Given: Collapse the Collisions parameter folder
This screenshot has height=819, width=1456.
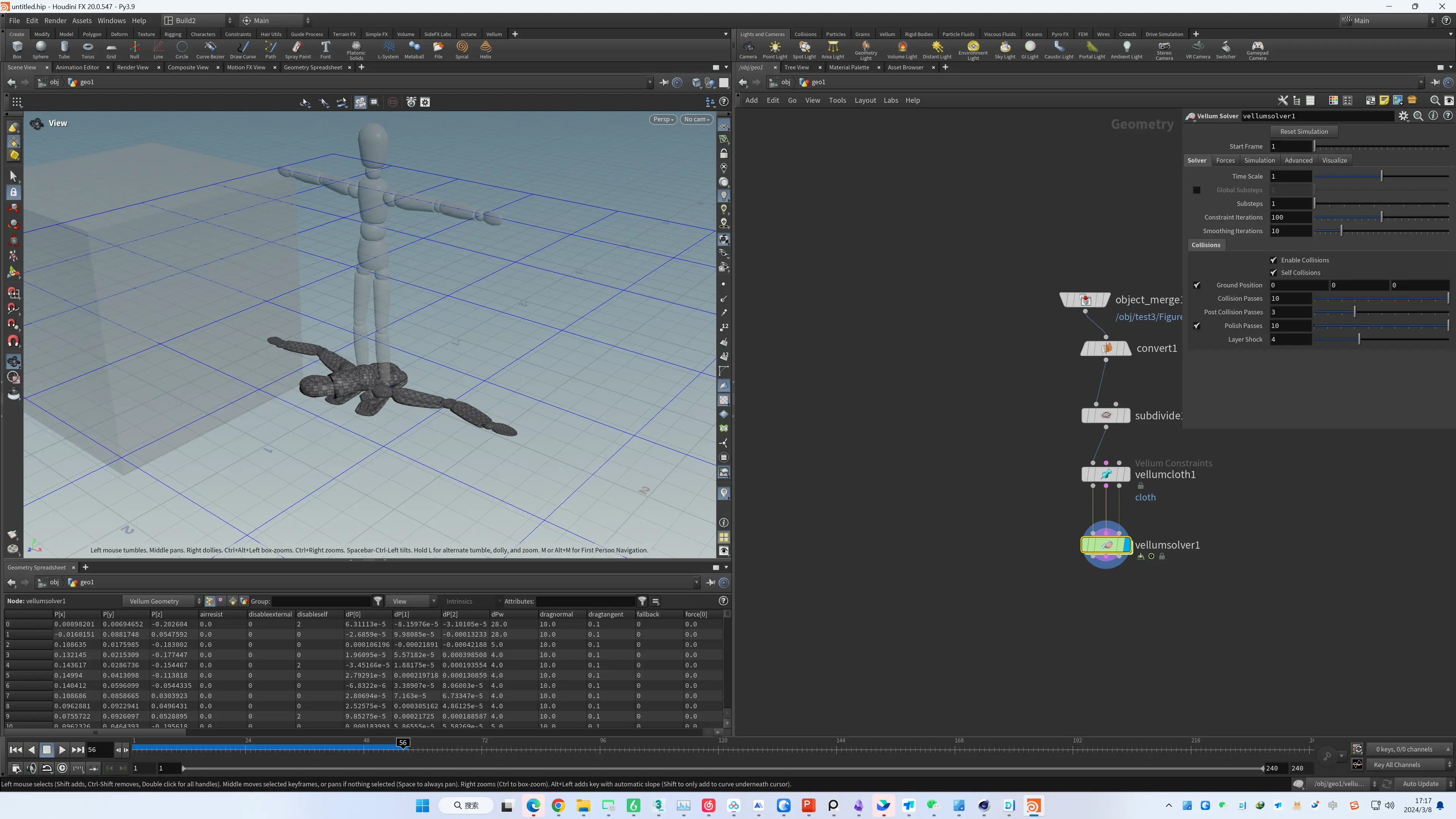Looking at the screenshot, I should (1206, 245).
